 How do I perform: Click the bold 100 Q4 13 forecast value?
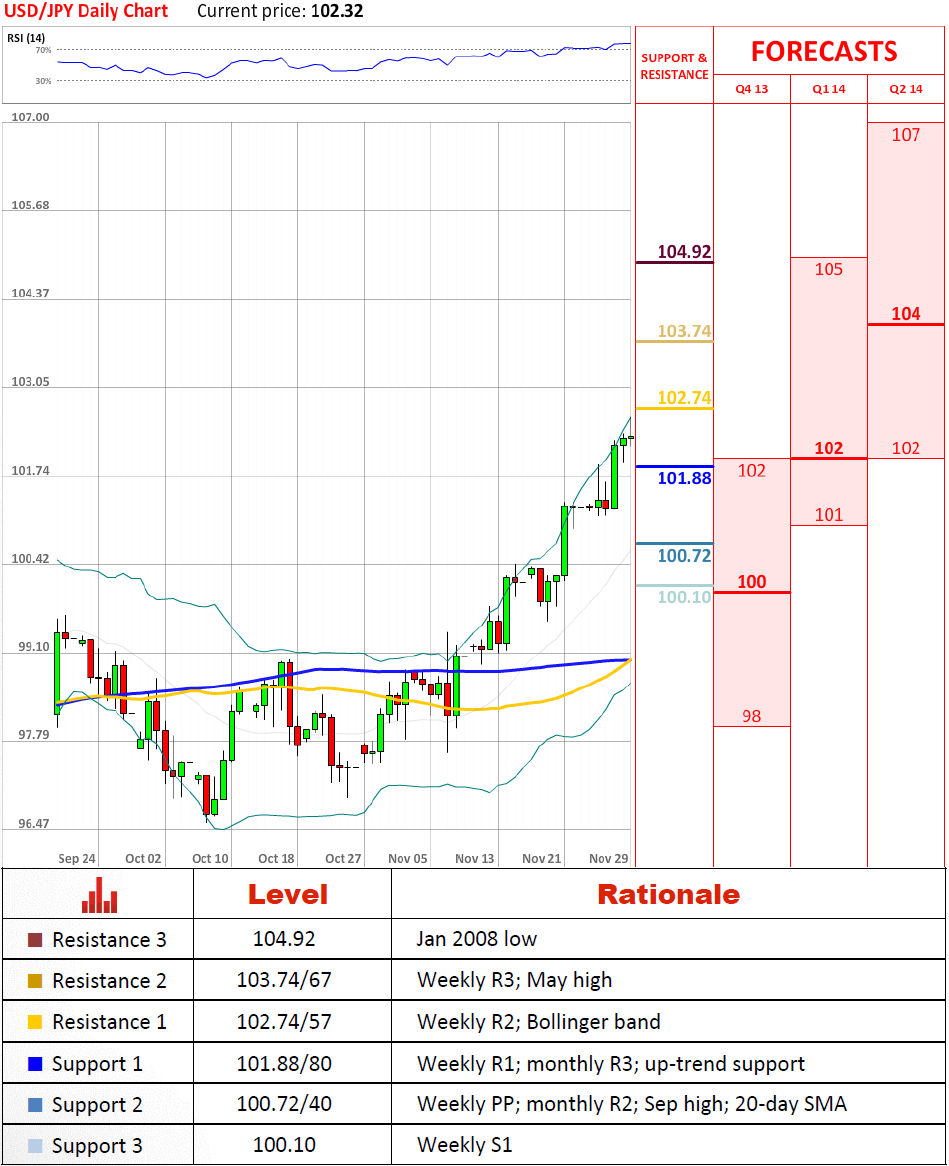[751, 582]
